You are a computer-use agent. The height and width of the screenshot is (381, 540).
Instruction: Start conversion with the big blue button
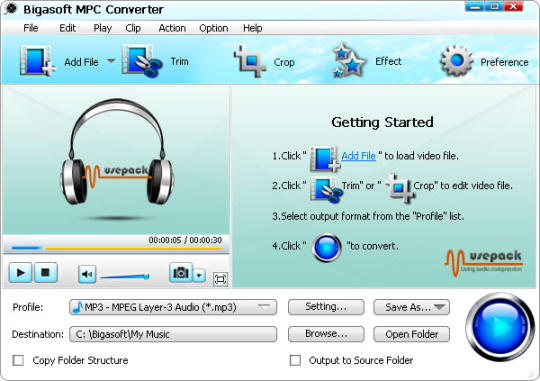point(500,327)
